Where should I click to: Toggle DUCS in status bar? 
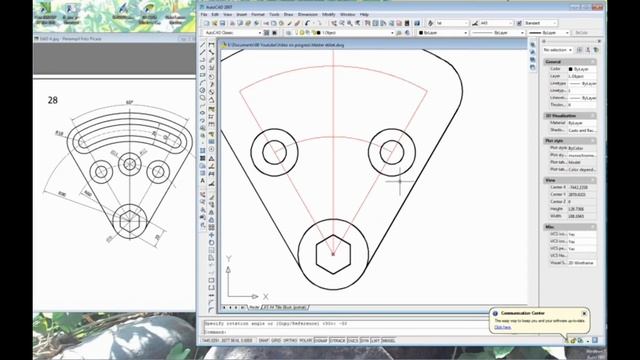(353, 340)
